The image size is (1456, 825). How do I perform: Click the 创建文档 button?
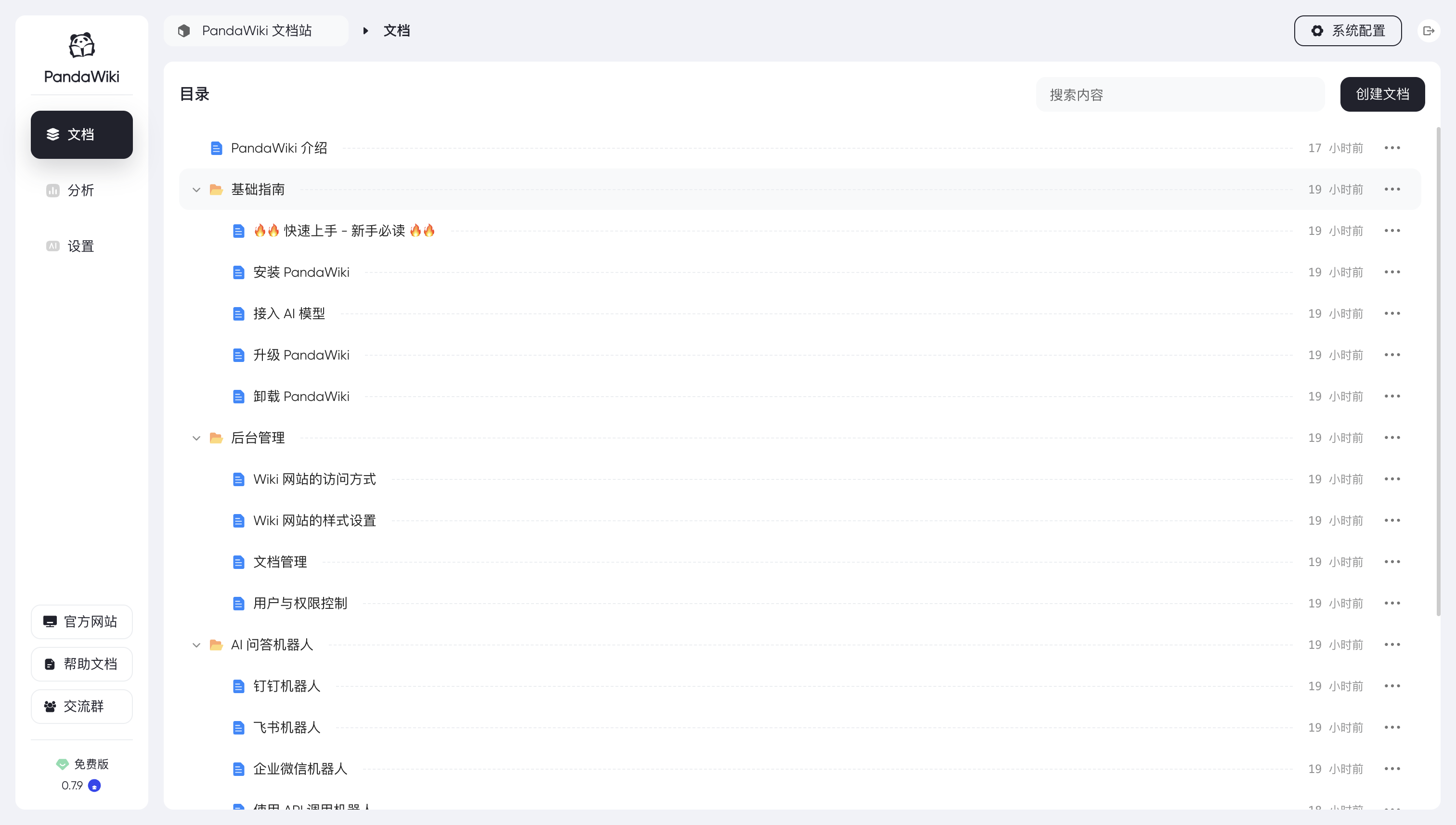coord(1382,94)
